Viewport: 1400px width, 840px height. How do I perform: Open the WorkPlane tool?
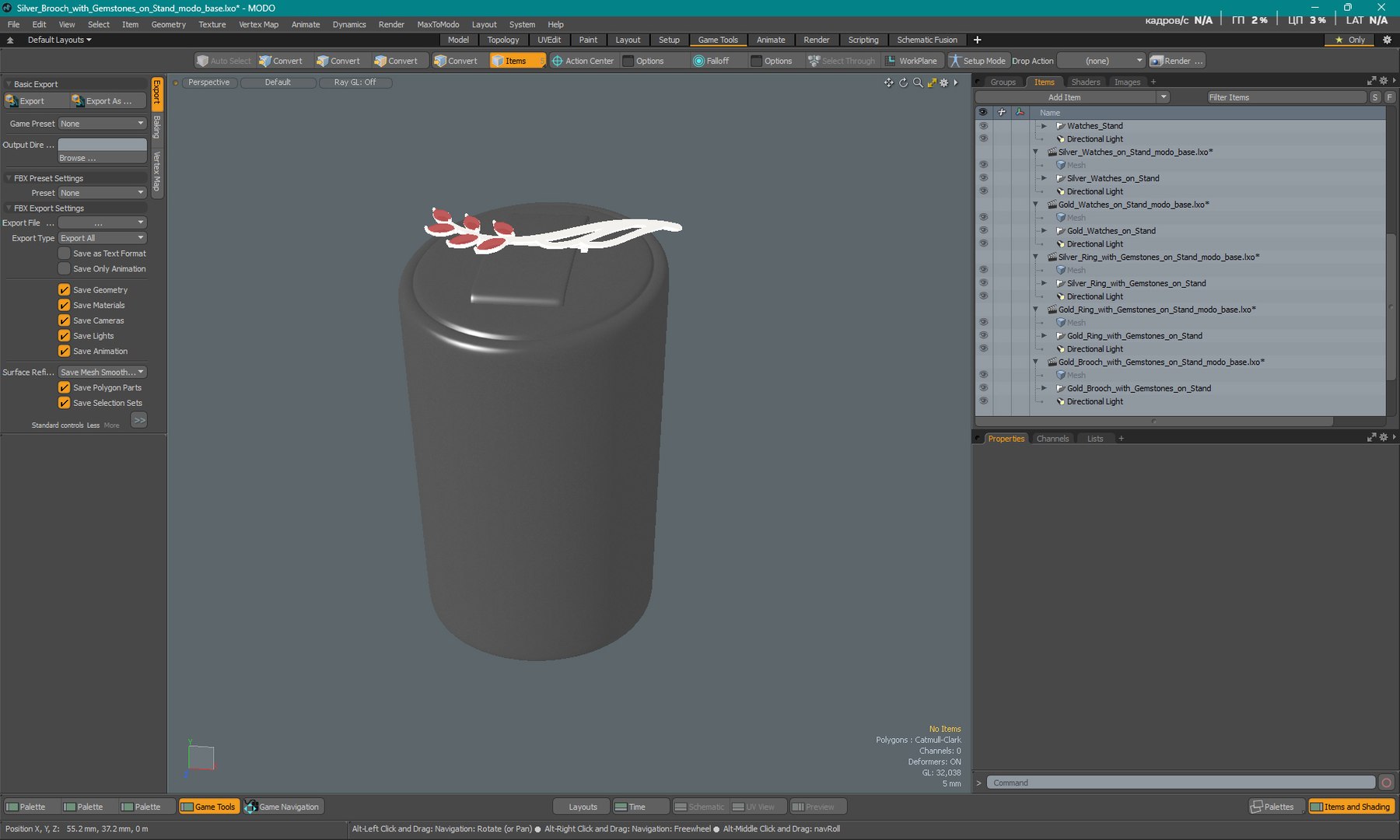point(911,61)
